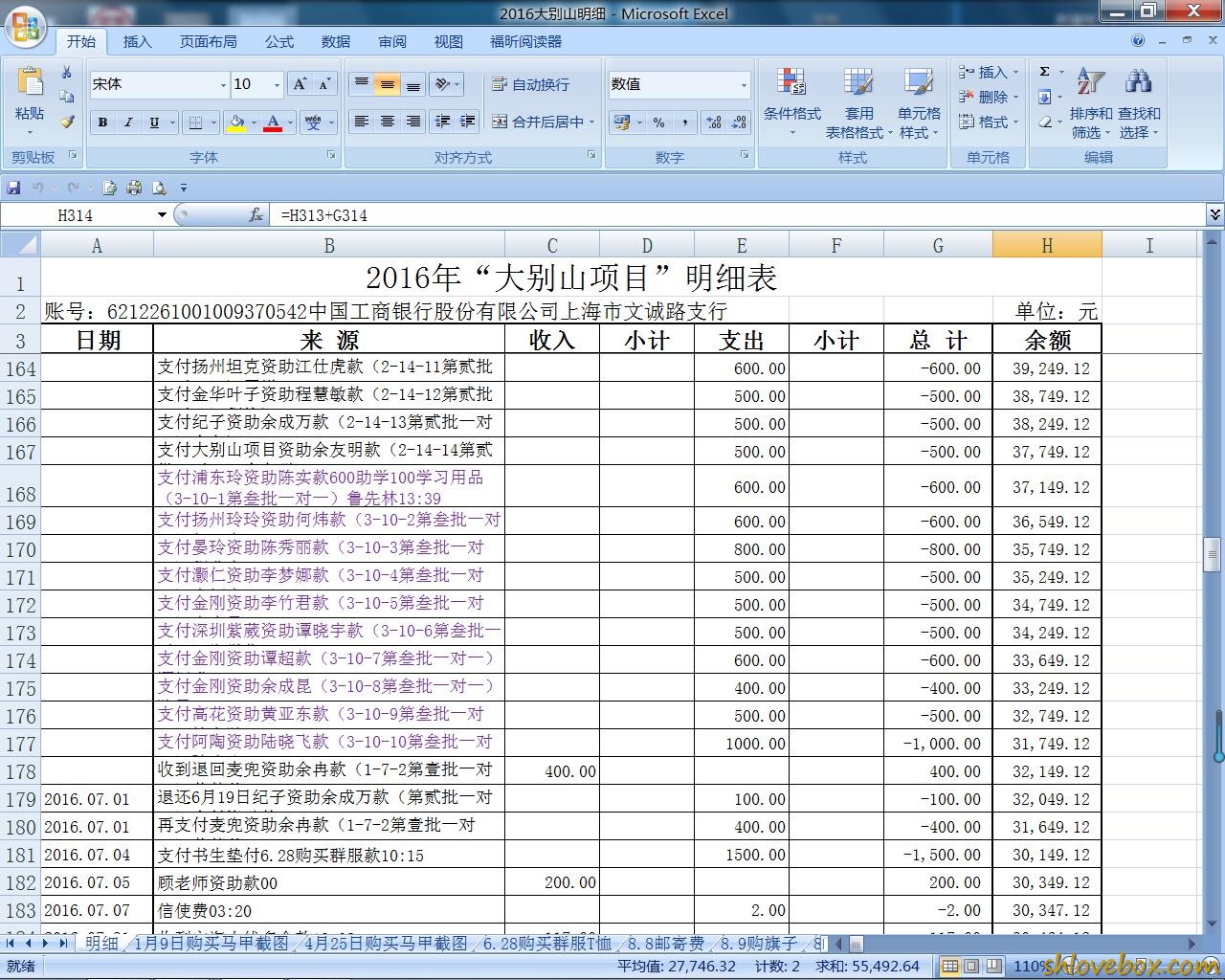
Task: Select row 168 header
Action: 20,486
